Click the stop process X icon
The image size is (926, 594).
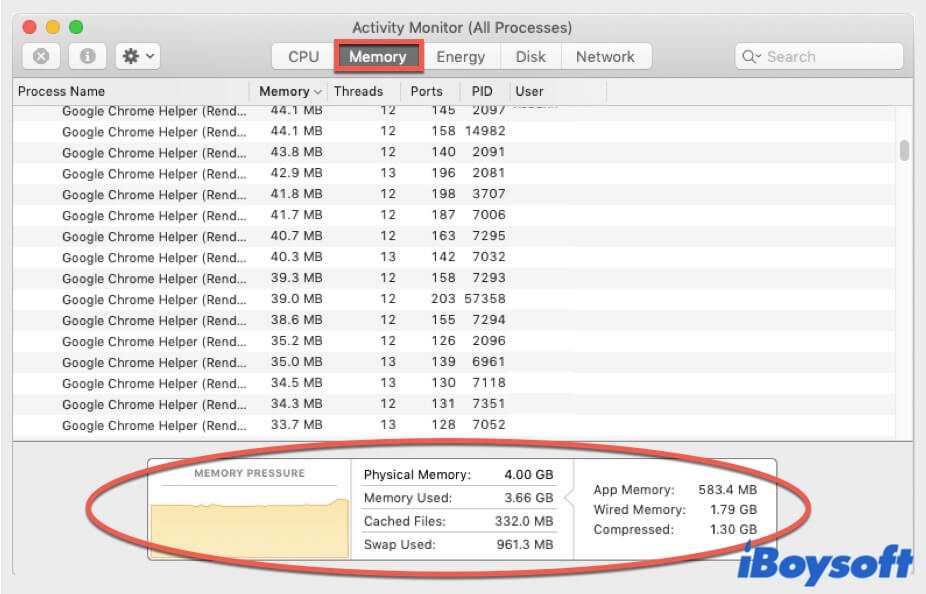(x=41, y=57)
